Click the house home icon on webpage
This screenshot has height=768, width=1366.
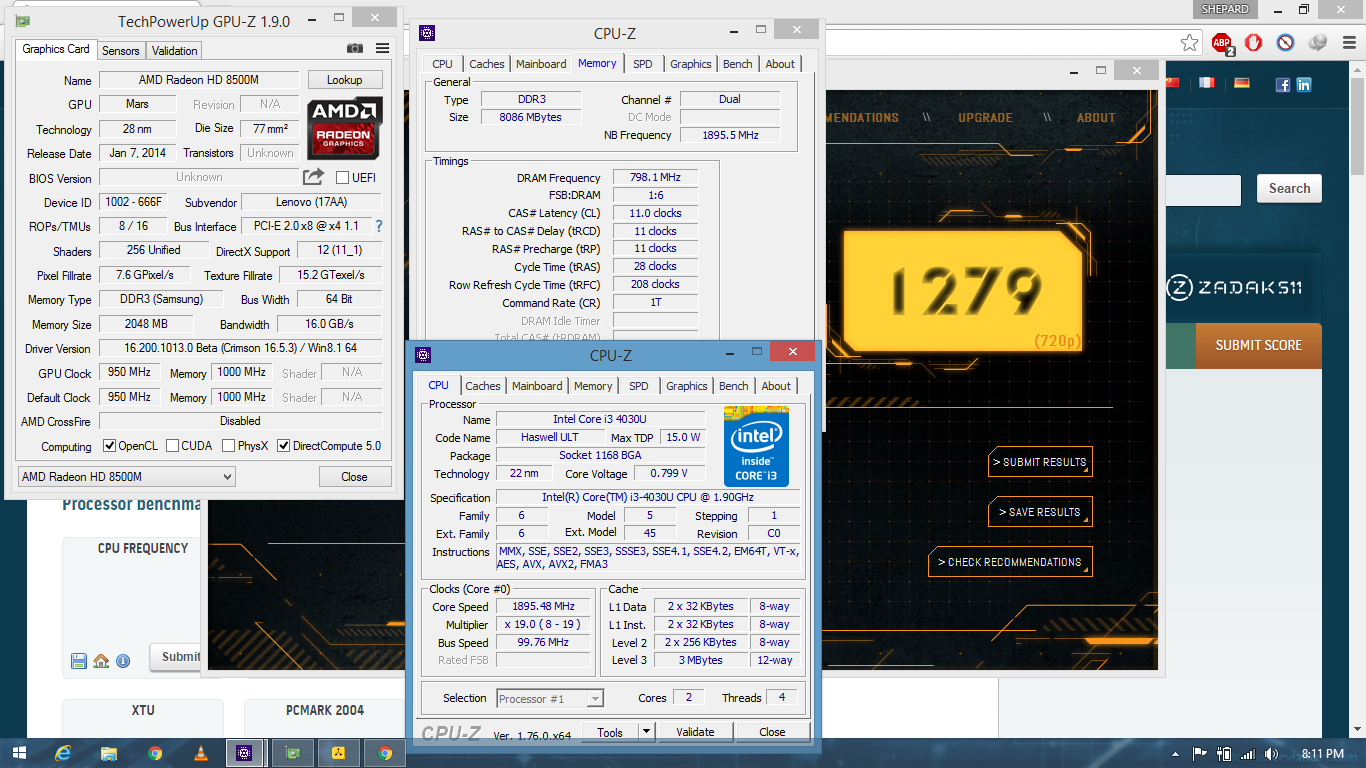pos(101,661)
